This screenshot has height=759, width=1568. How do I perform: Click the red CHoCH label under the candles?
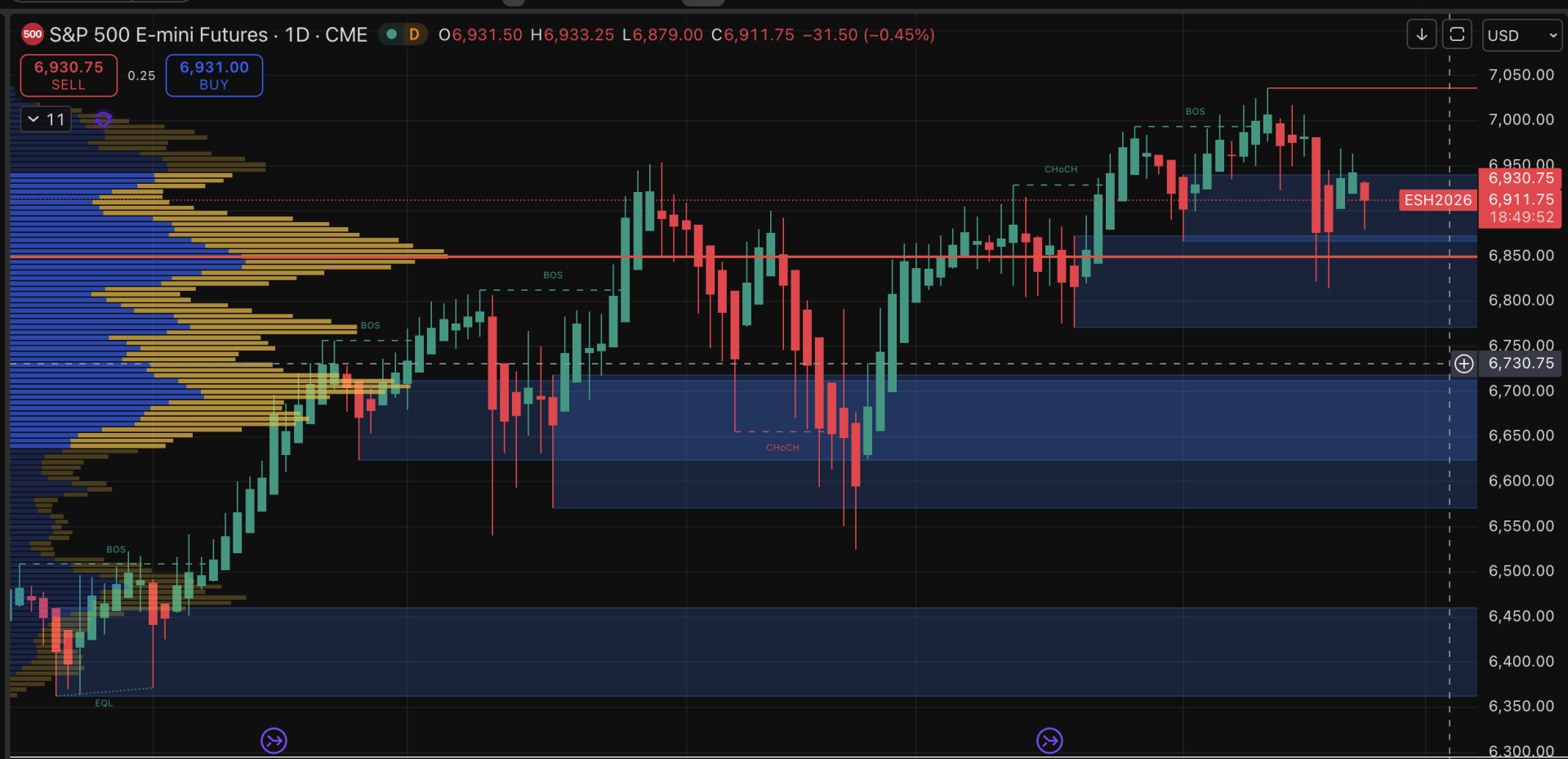[782, 448]
